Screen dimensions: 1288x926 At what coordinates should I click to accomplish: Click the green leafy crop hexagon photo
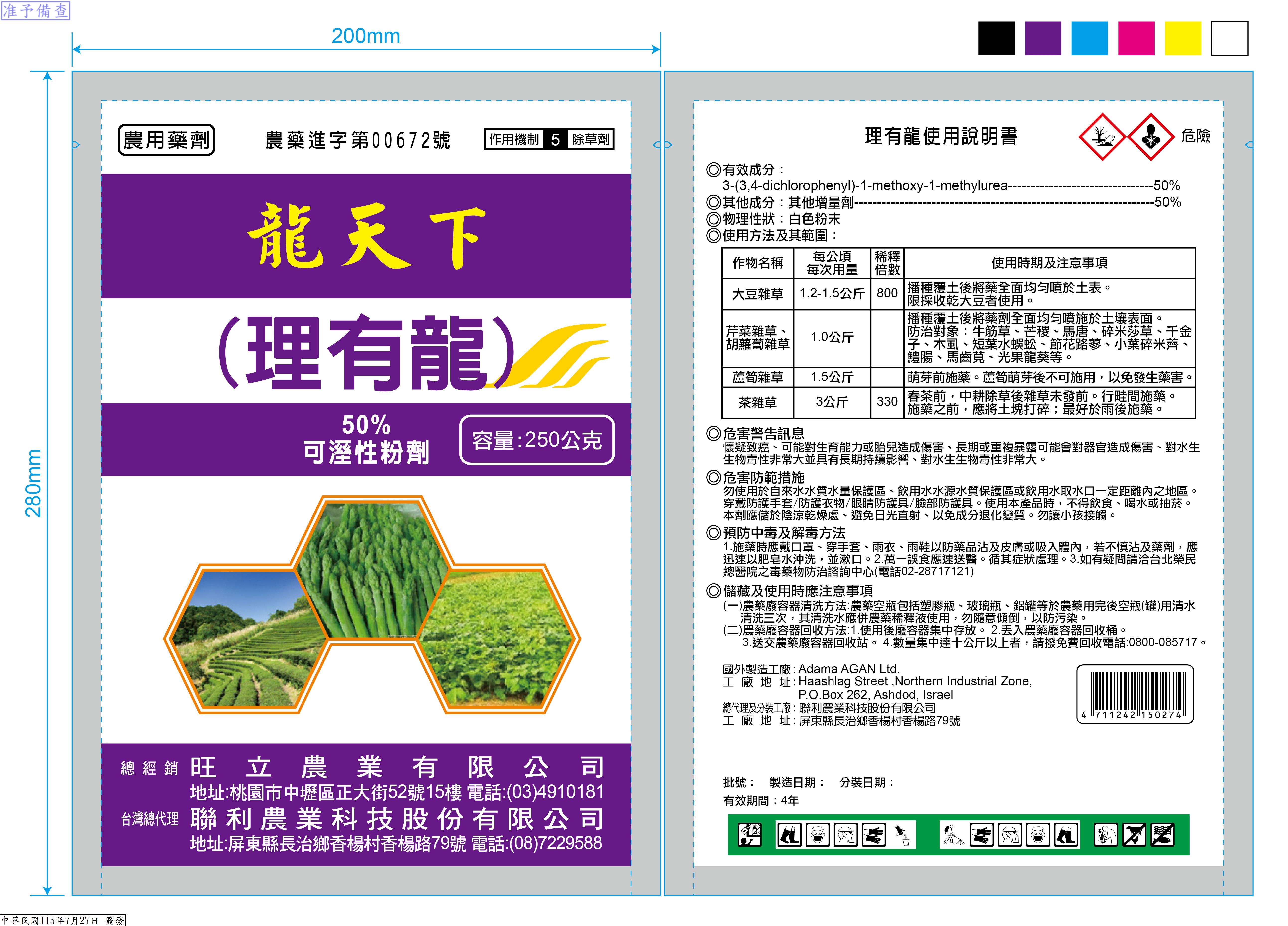click(499, 639)
